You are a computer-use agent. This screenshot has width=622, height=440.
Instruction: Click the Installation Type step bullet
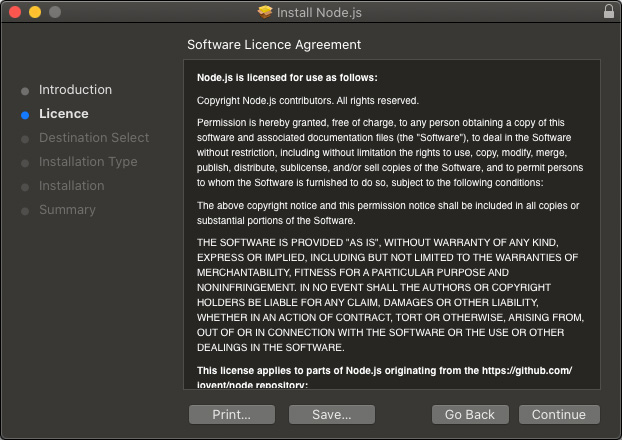pyautogui.click(x=25, y=162)
